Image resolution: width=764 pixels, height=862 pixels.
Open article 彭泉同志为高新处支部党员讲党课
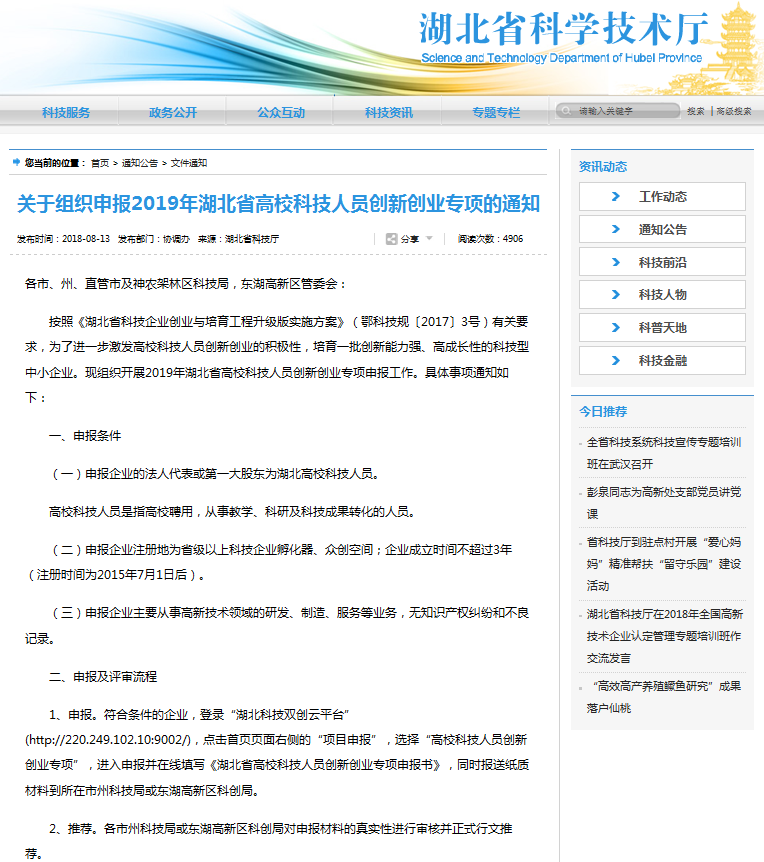click(x=664, y=502)
